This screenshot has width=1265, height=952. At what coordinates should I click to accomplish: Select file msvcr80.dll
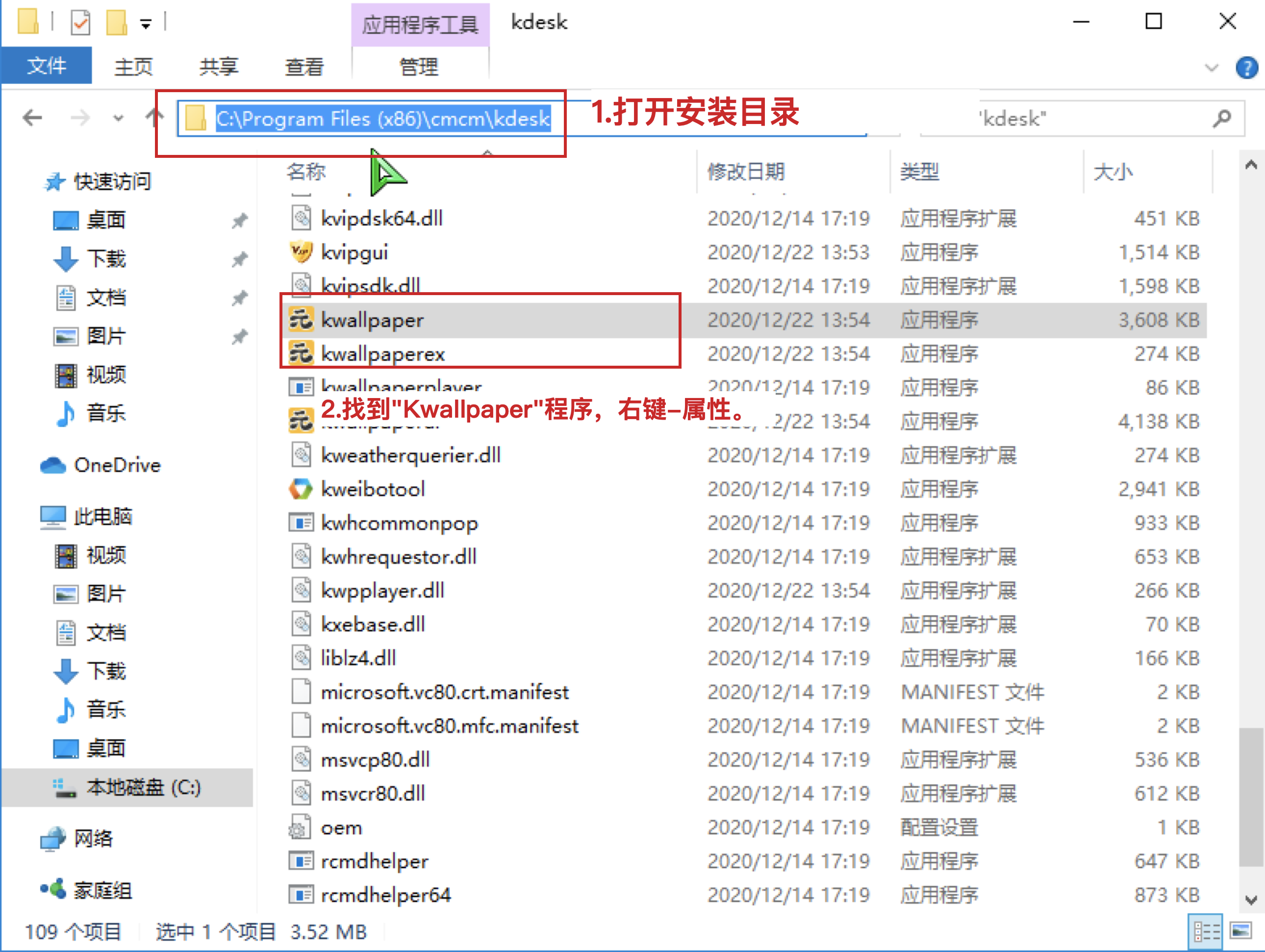pos(373,793)
